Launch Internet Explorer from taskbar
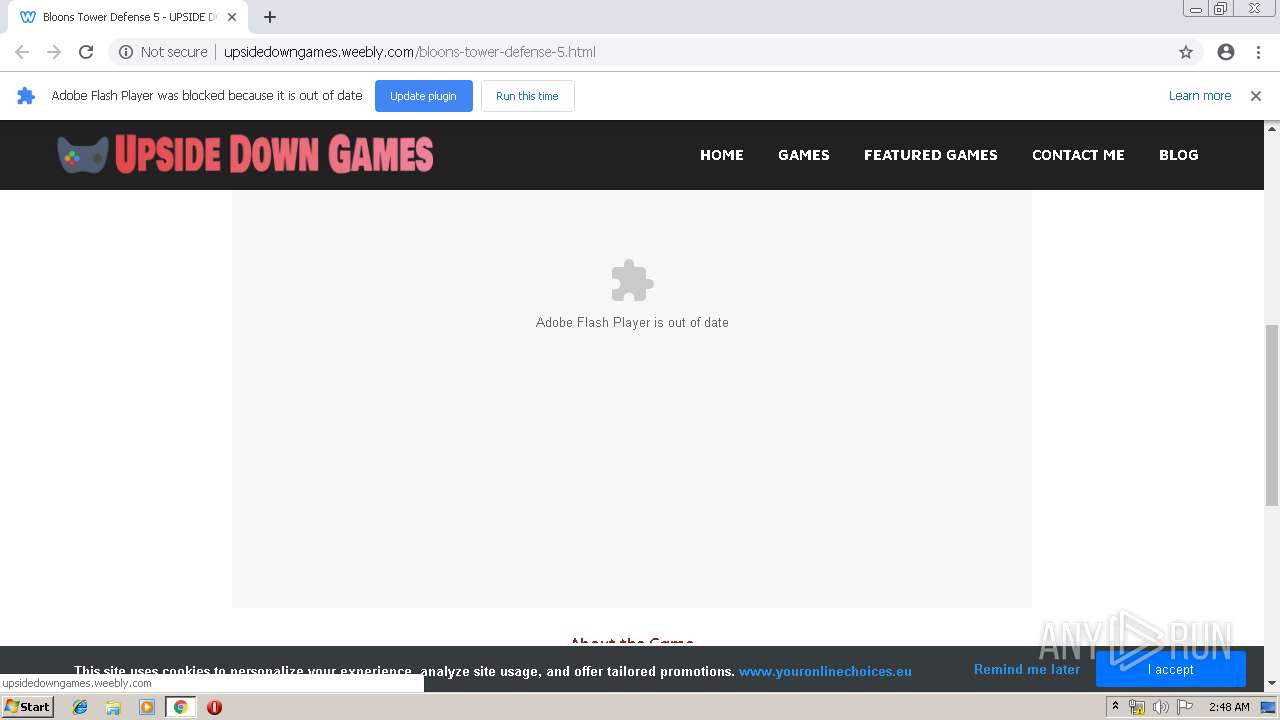Image resolution: width=1280 pixels, height=720 pixels. point(80,707)
